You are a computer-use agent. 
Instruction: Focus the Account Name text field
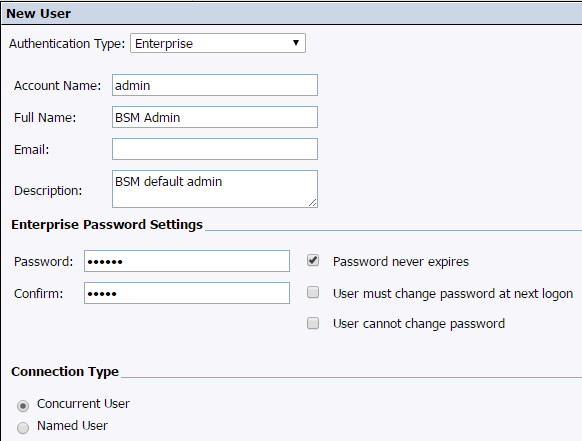point(215,85)
